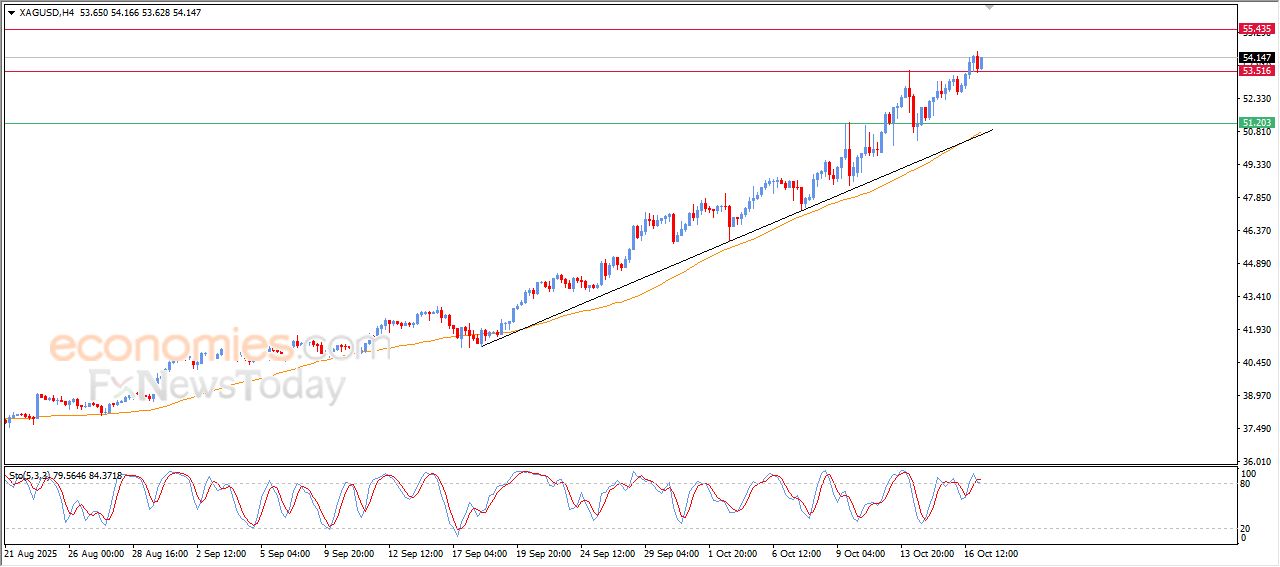Click the 21 Aug 2025 date label
The width and height of the screenshot is (1280, 567).
click(x=31, y=552)
